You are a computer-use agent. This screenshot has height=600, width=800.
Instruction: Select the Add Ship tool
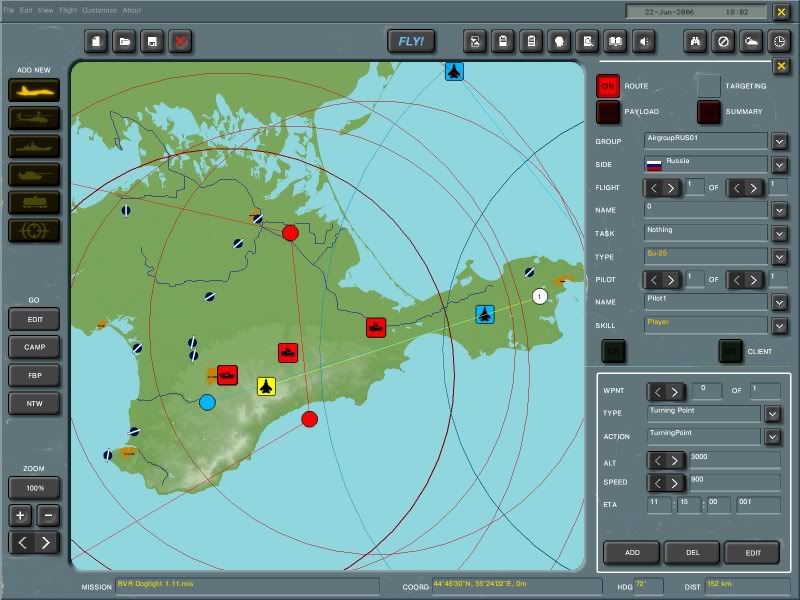coord(35,145)
